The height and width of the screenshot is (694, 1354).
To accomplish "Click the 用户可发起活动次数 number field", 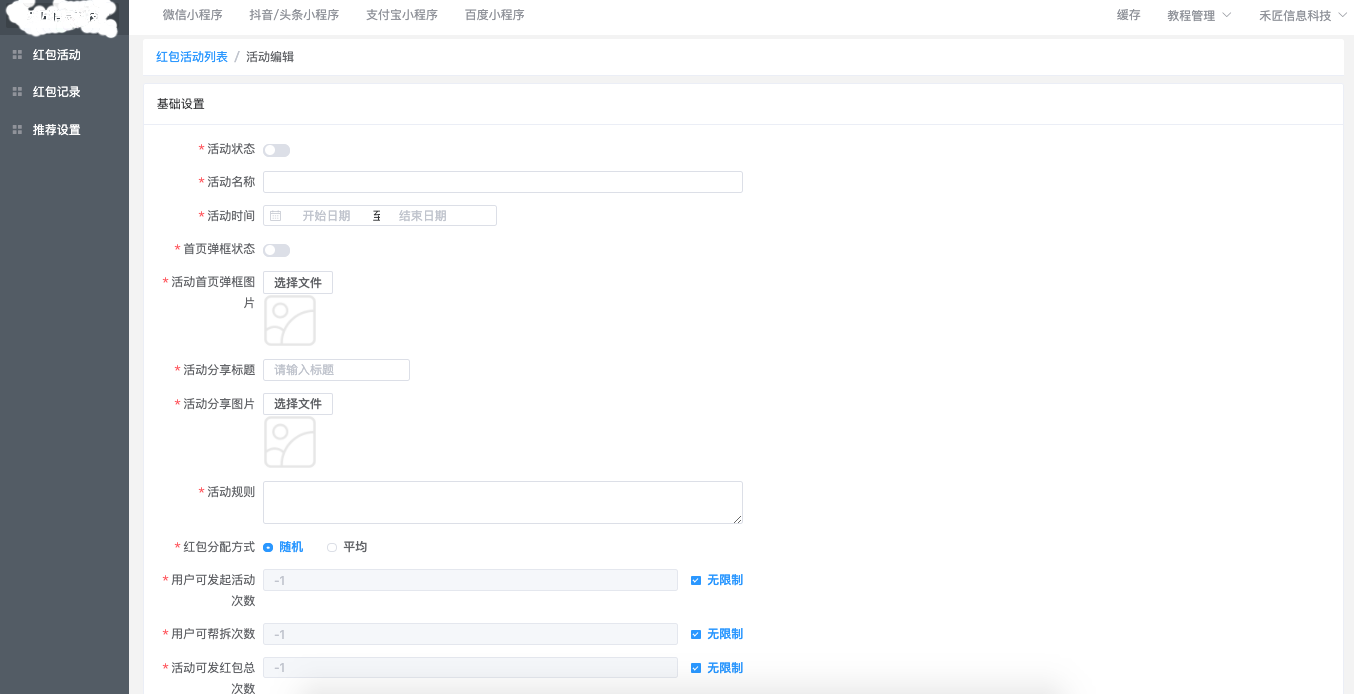I will click(x=470, y=580).
